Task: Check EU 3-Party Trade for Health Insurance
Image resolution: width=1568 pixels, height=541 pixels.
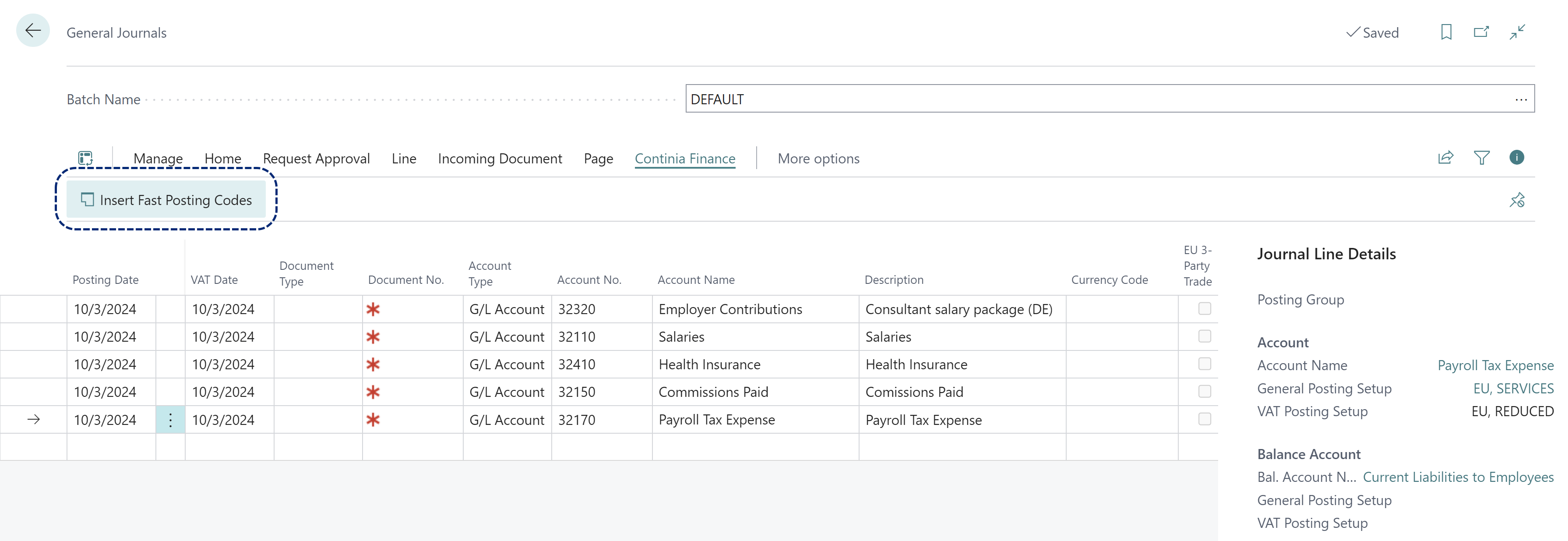Action: tap(1205, 364)
